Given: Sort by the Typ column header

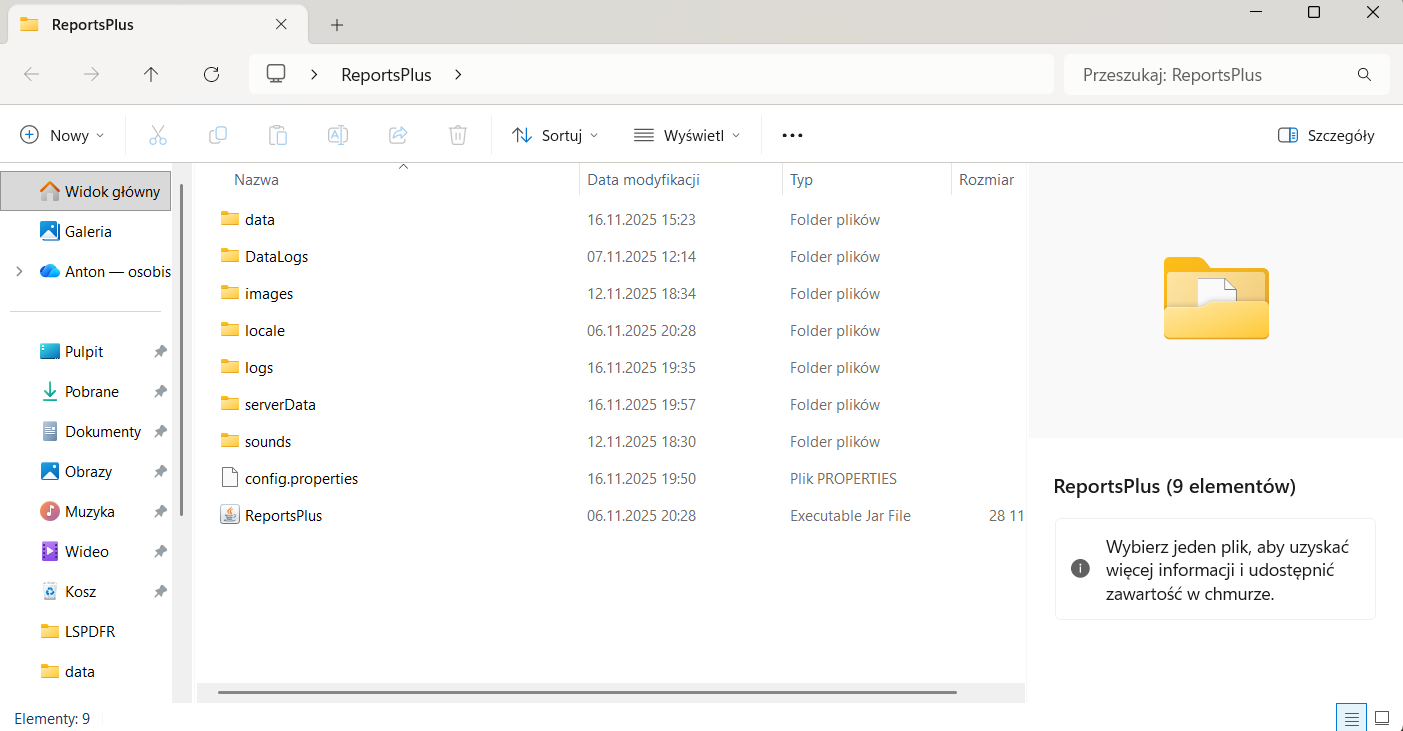Looking at the screenshot, I should click(x=801, y=180).
